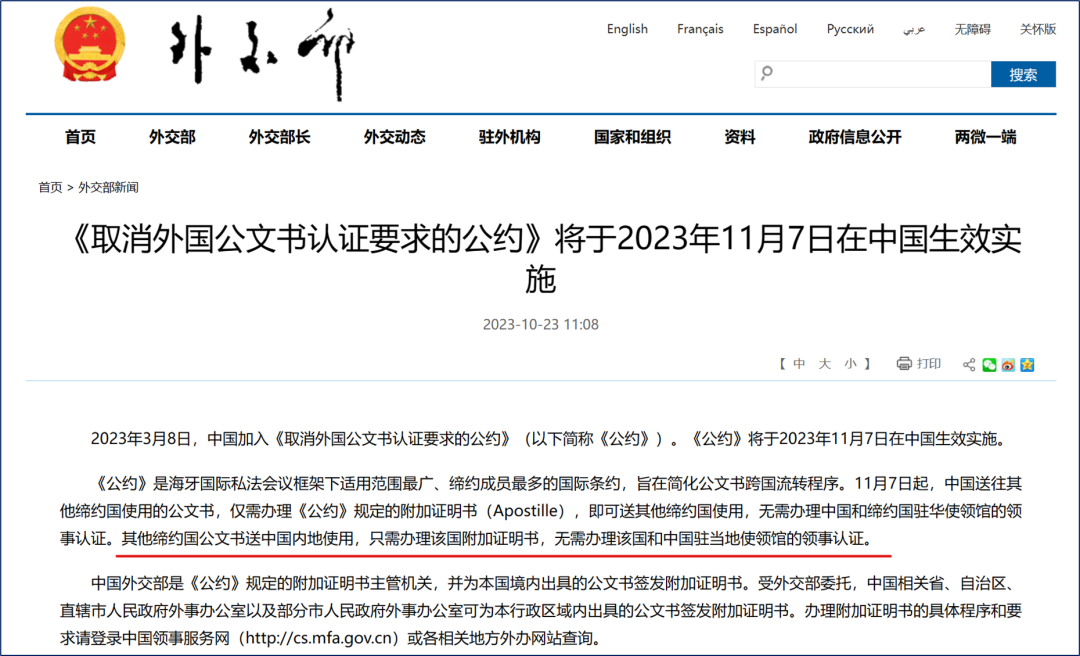Click the print article icon
This screenshot has height=656, width=1080.
pos(904,365)
